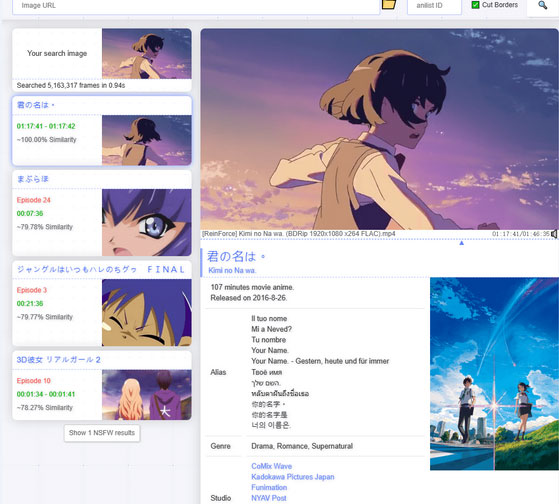Click the 00:07:36 timestamp text
Screen dimensions: 559x504
pos(30,214)
